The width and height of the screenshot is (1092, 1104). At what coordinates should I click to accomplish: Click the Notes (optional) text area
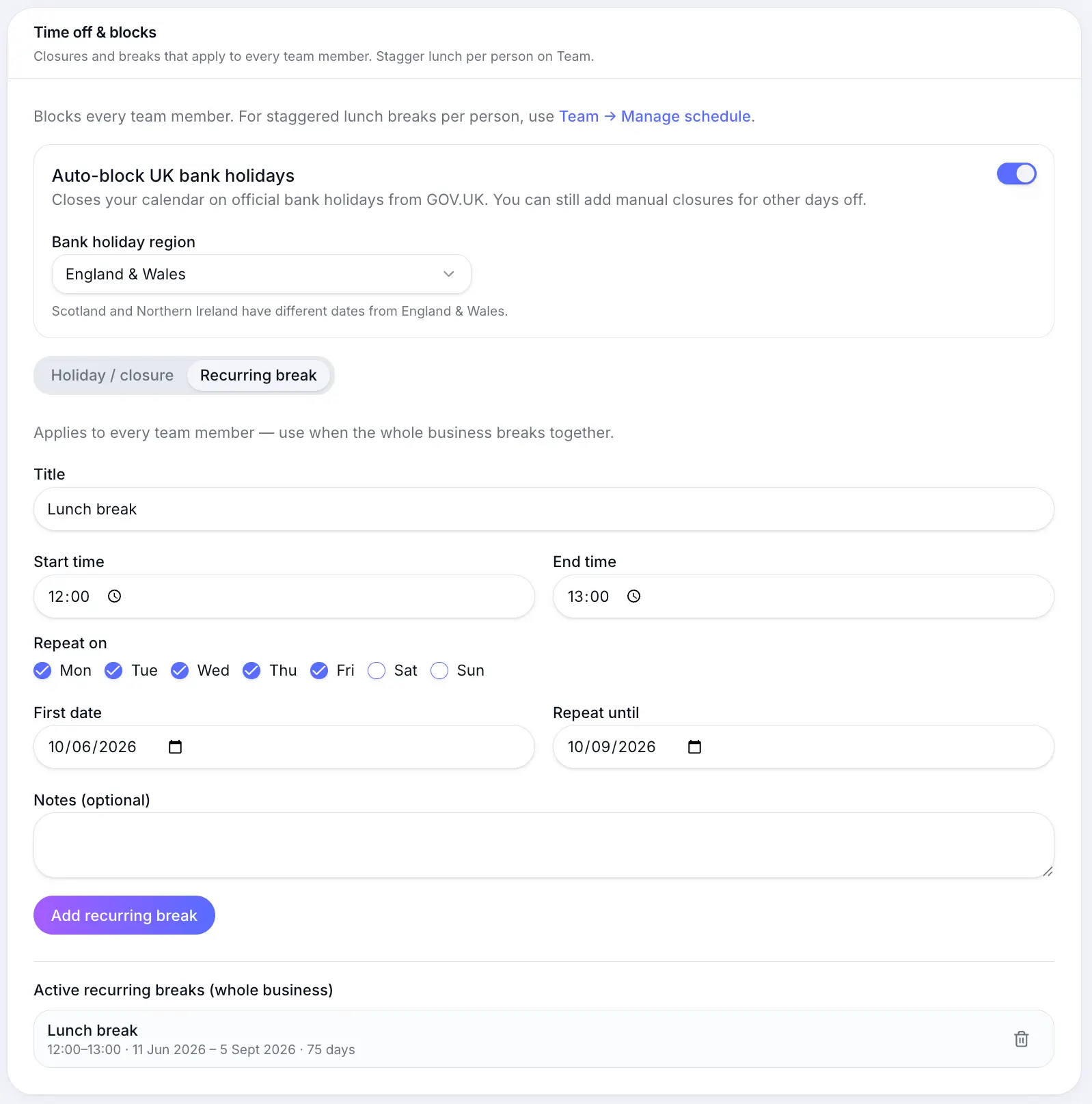[544, 845]
